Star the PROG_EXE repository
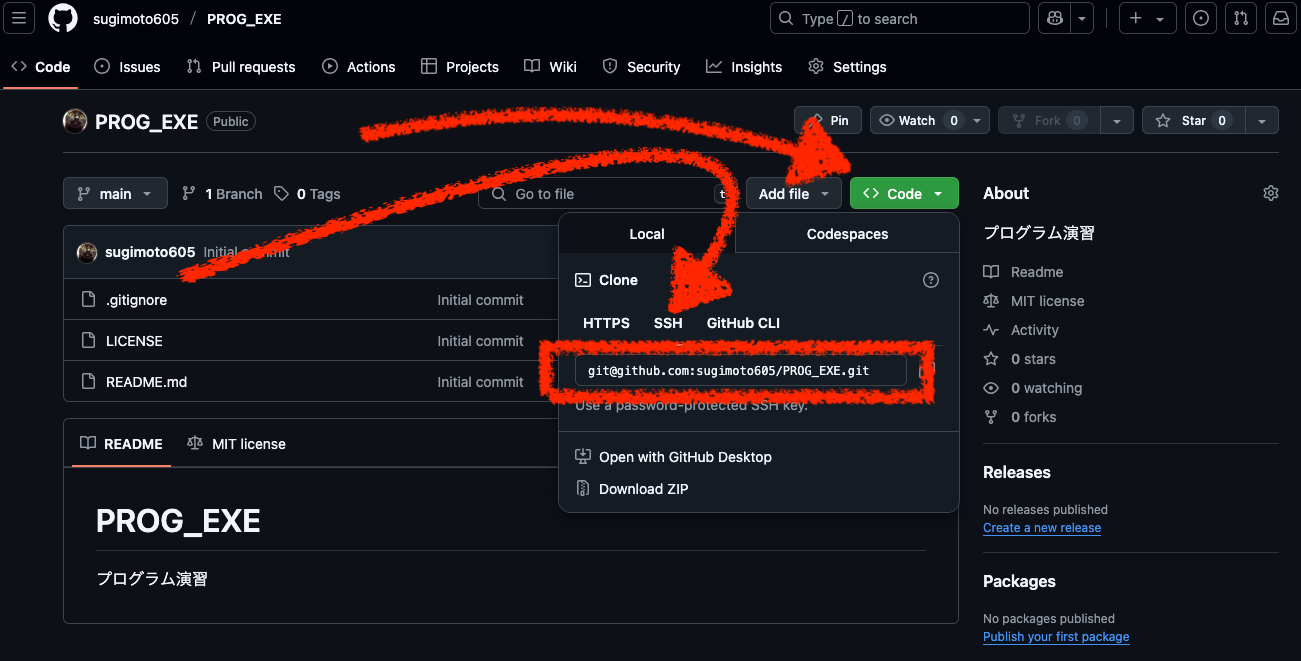Viewport: 1301px width, 661px height. click(1194, 120)
